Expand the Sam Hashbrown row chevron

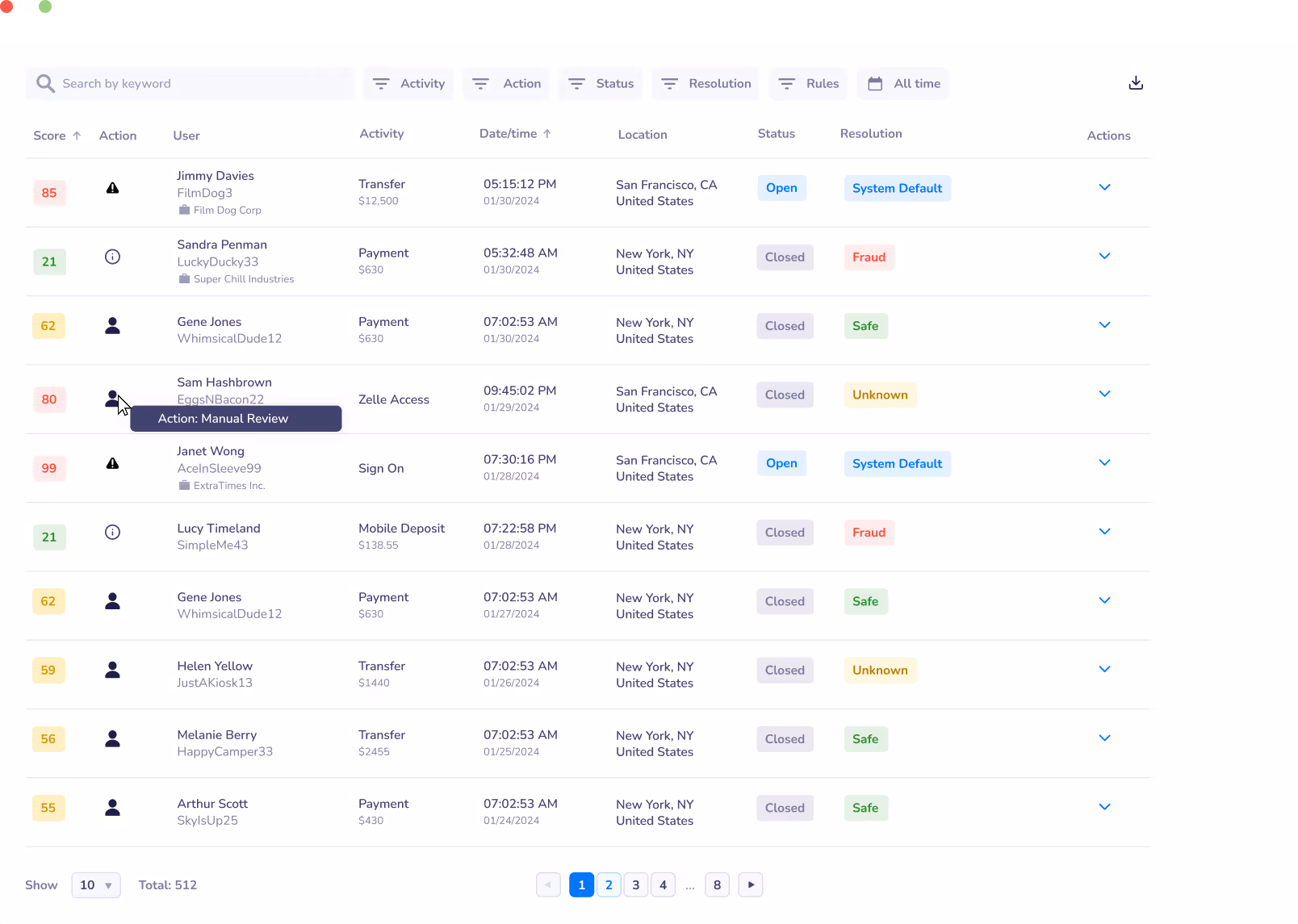tap(1104, 394)
